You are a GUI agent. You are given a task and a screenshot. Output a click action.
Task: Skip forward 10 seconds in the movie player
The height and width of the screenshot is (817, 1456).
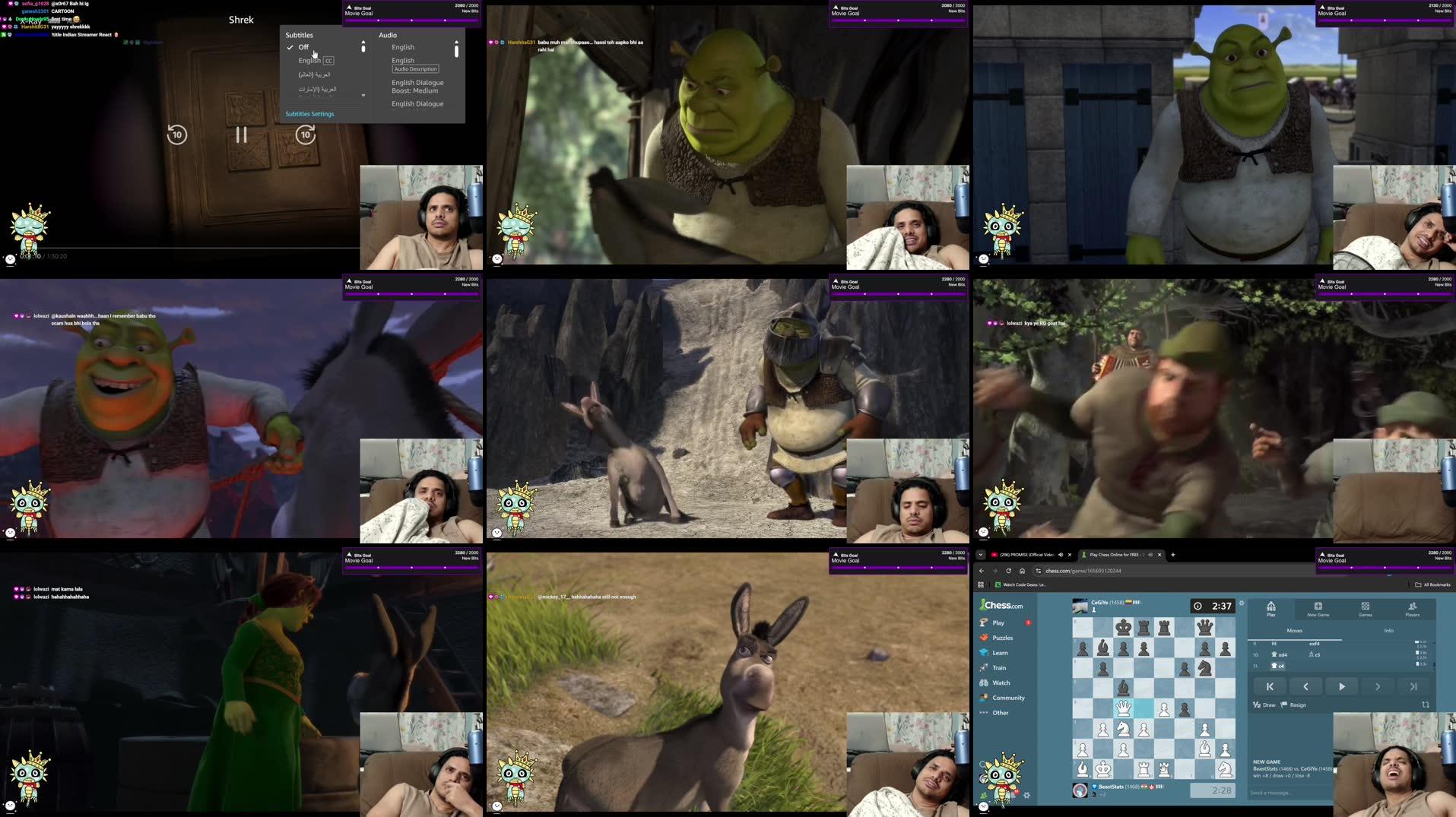coord(305,135)
